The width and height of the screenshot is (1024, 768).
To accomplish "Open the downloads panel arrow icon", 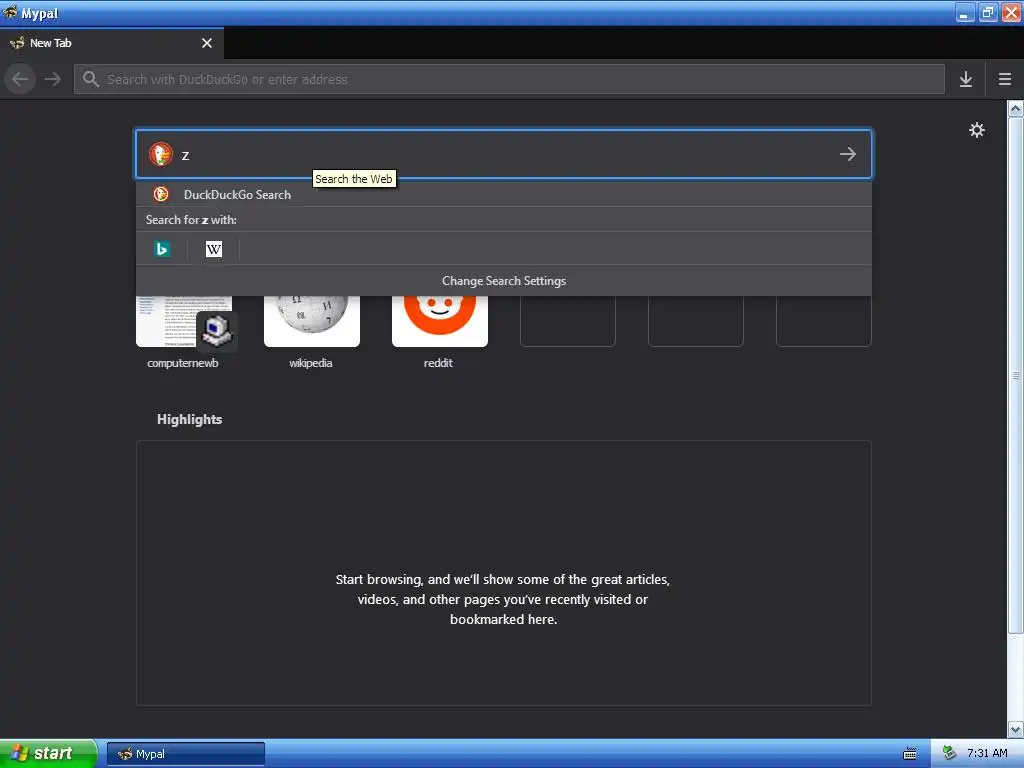I will 966,79.
